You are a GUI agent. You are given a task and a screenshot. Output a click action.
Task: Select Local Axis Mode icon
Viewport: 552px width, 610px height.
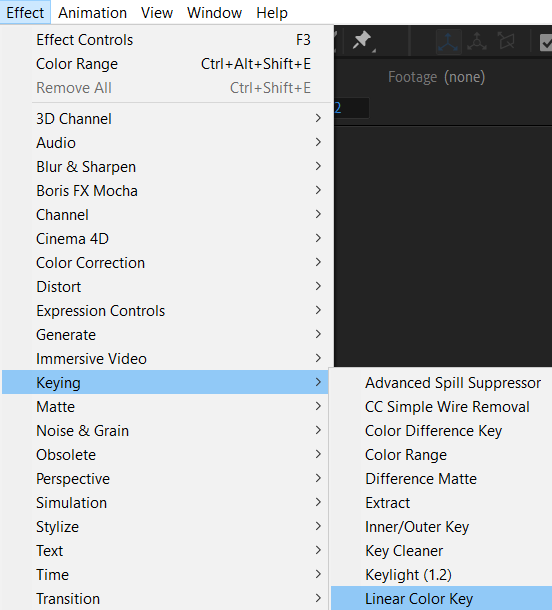coord(449,42)
